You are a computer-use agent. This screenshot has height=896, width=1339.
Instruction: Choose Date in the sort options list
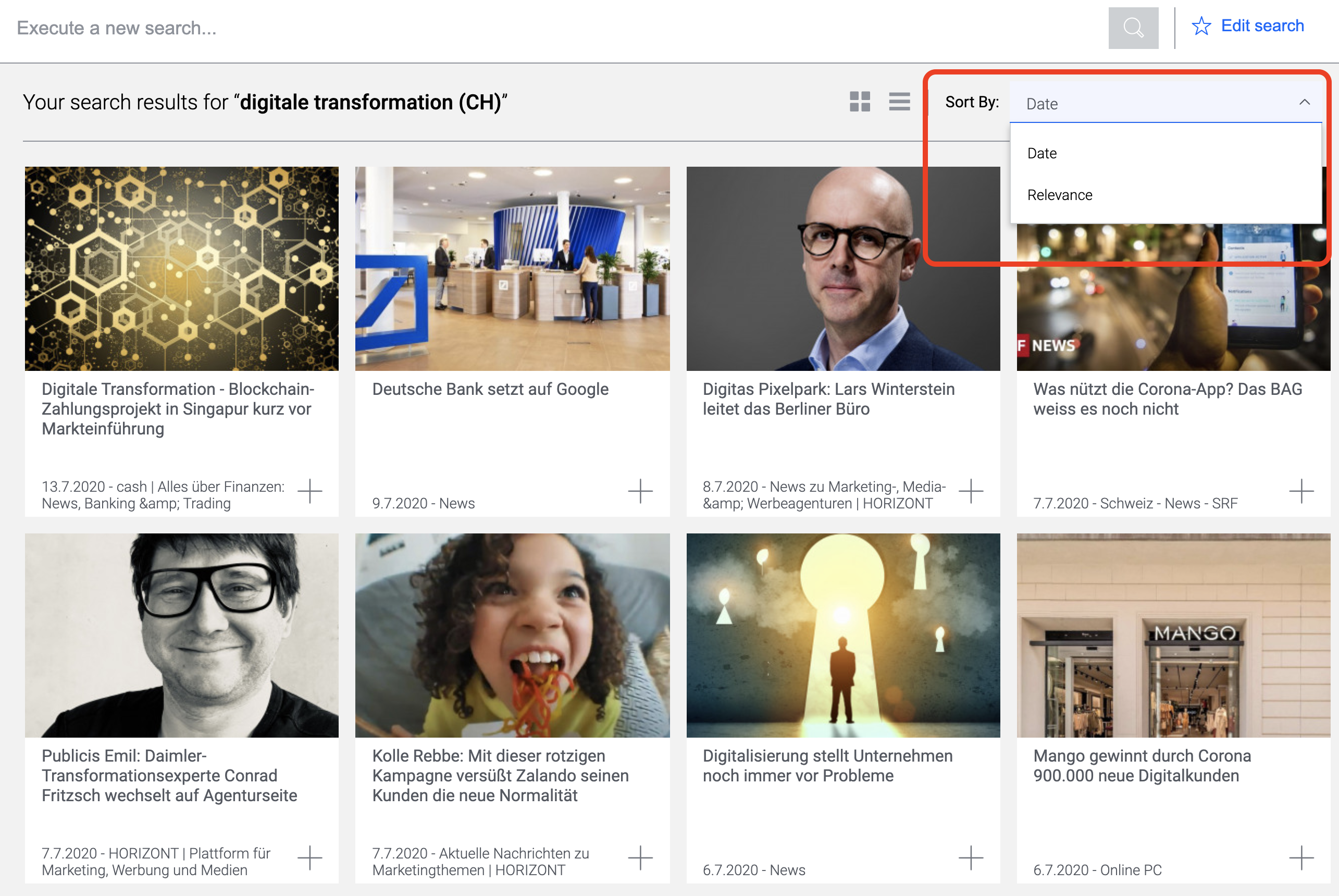point(1166,153)
